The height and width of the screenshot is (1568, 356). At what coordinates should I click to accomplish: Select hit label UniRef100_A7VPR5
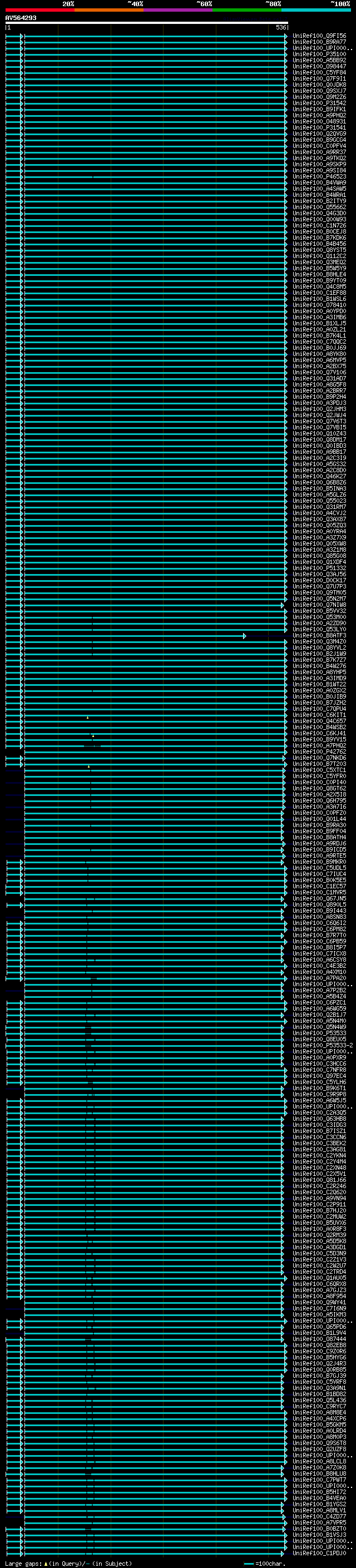319,1522
